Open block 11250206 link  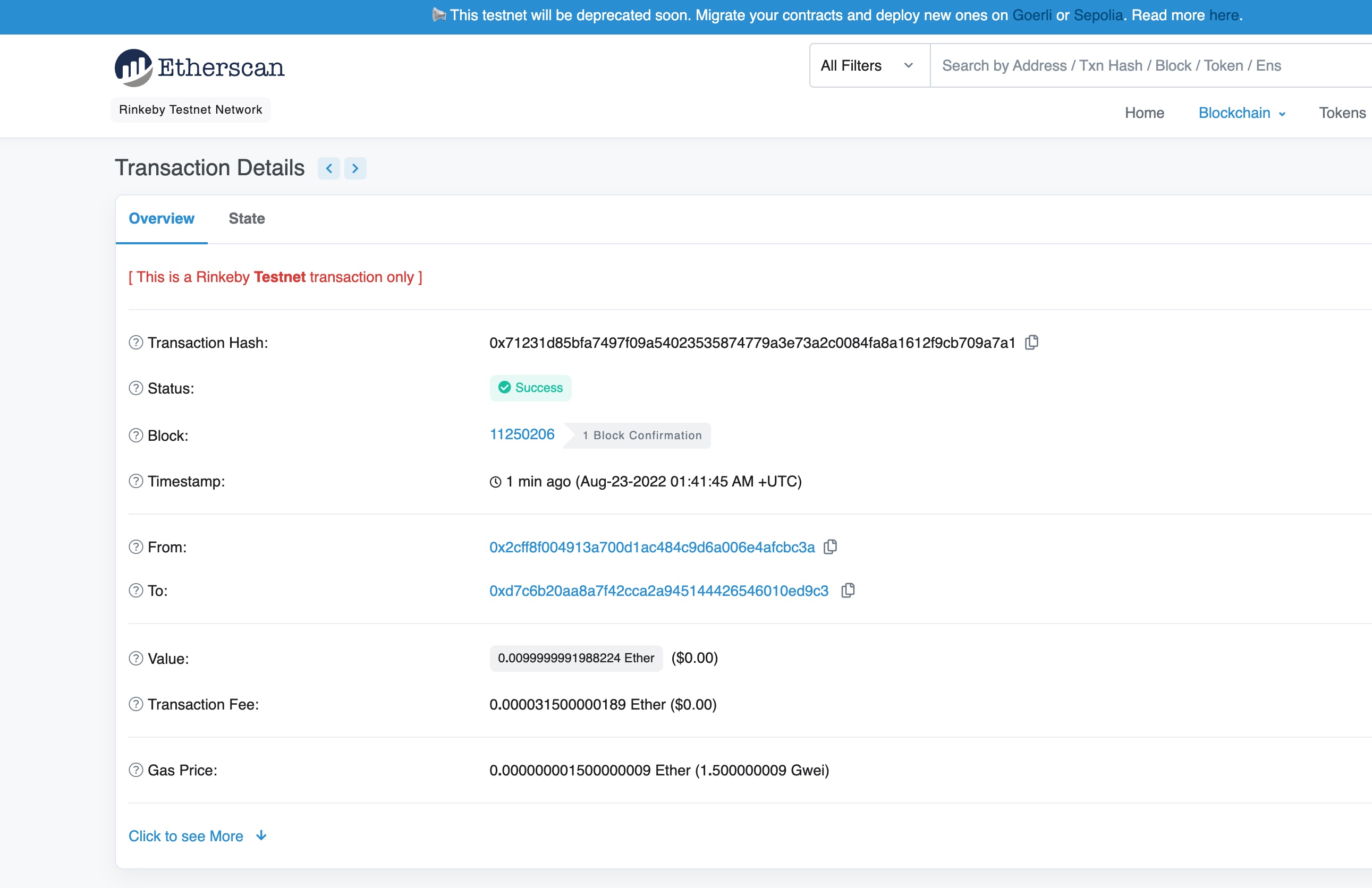[522, 434]
